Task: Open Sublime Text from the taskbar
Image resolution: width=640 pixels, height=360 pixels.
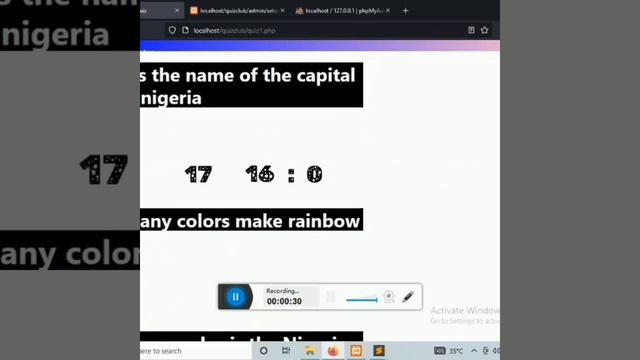Action: pos(379,351)
